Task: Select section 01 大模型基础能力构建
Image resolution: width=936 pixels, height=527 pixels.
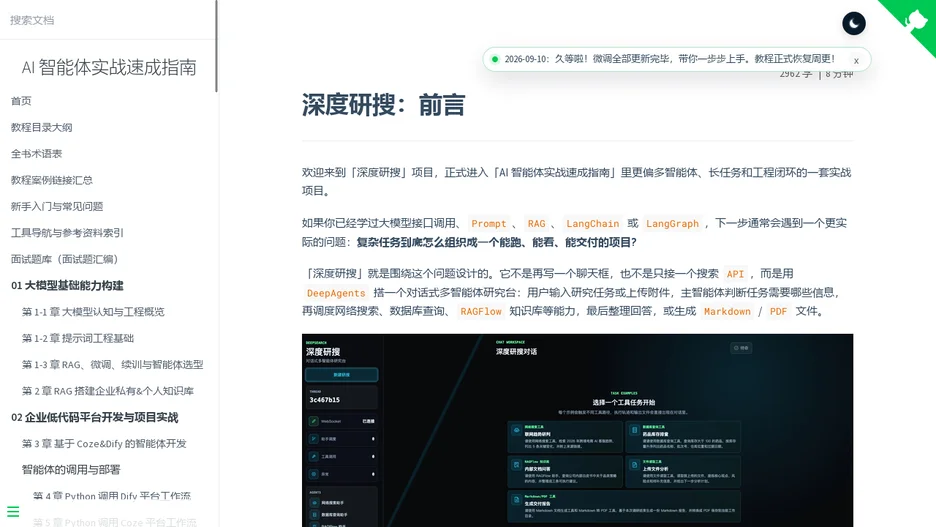Action: (67, 285)
